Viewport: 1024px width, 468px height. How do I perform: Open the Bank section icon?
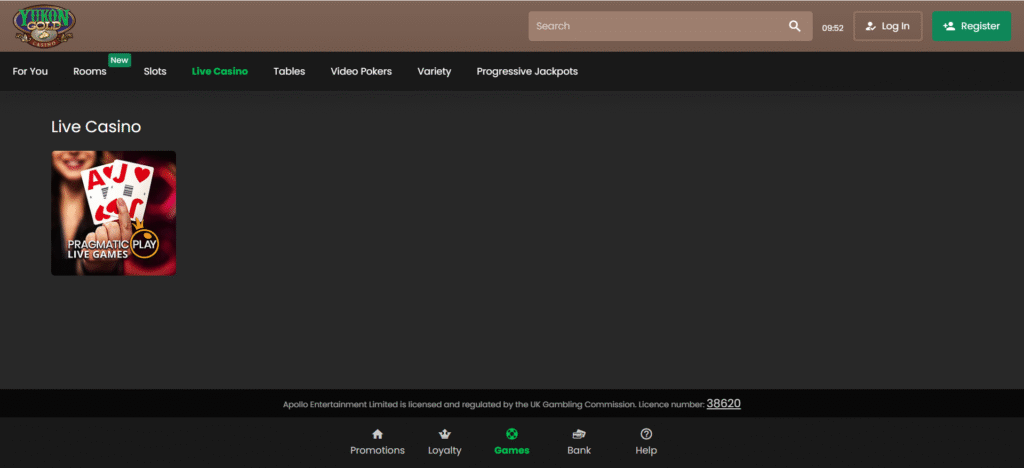coord(579,434)
